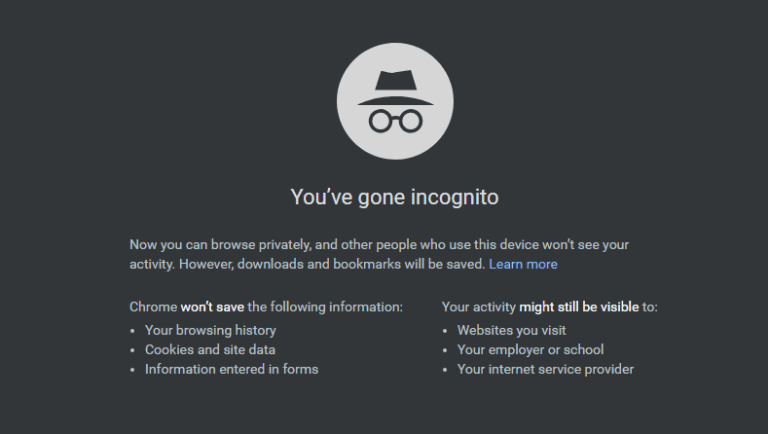The height and width of the screenshot is (434, 768).
Task: Click "the following information:" text
Action: point(325,307)
